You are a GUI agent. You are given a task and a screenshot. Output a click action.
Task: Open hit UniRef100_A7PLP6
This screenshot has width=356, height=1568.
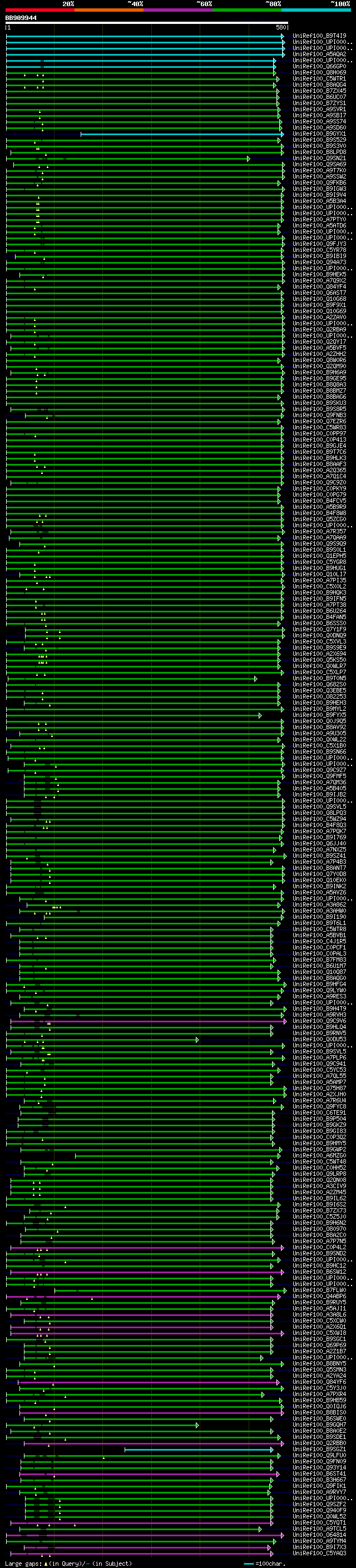[x=319, y=1058]
